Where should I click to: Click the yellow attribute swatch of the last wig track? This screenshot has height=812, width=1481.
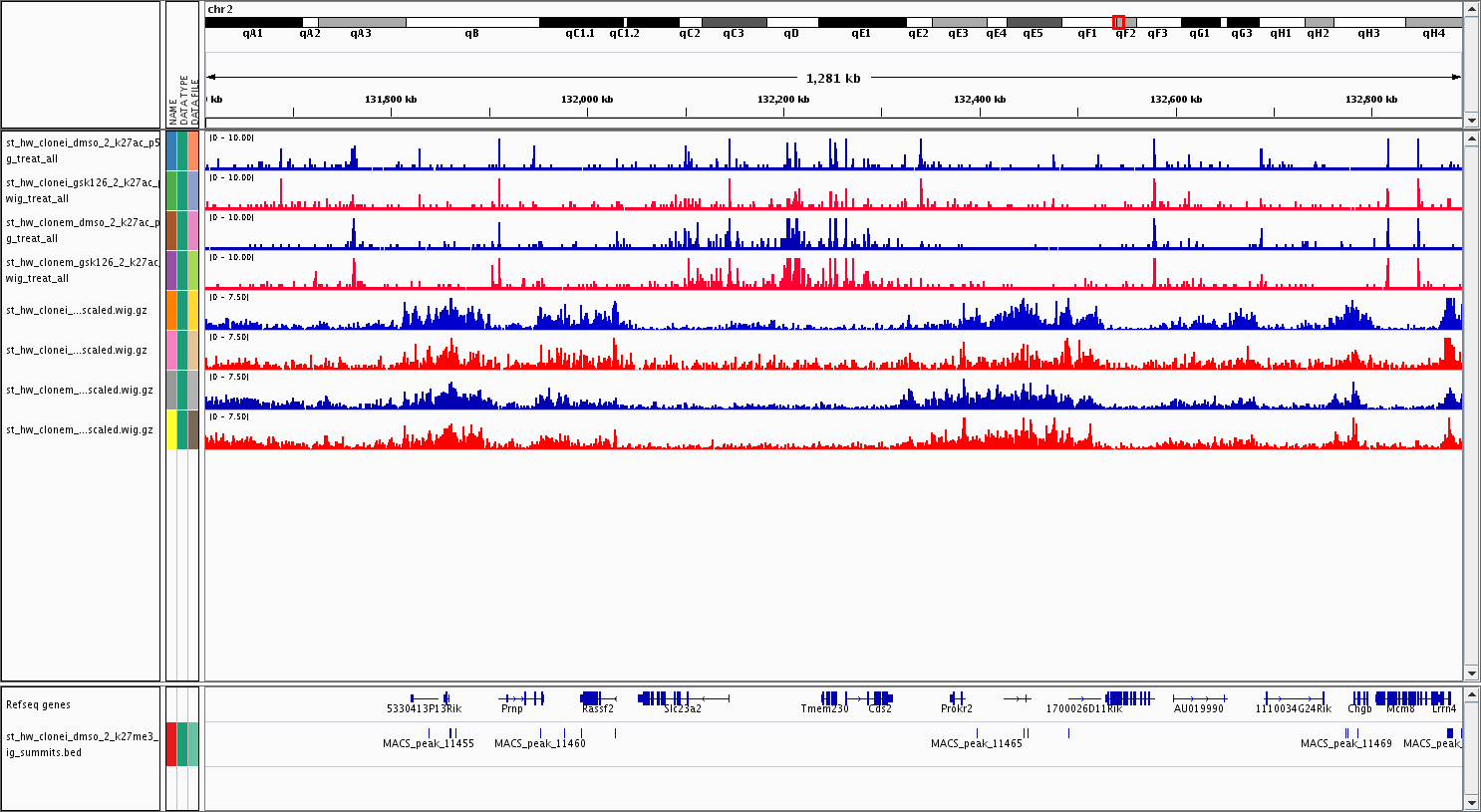(171, 429)
